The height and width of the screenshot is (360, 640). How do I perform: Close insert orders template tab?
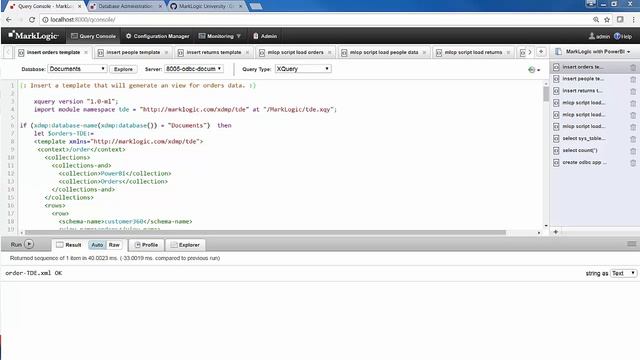point(86,53)
